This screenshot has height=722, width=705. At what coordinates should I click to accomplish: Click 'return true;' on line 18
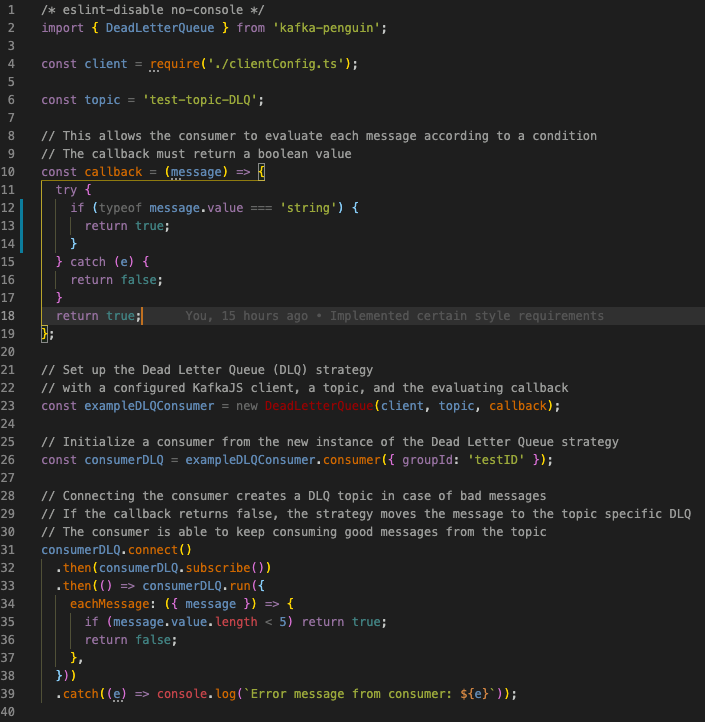pyautogui.click(x=98, y=316)
